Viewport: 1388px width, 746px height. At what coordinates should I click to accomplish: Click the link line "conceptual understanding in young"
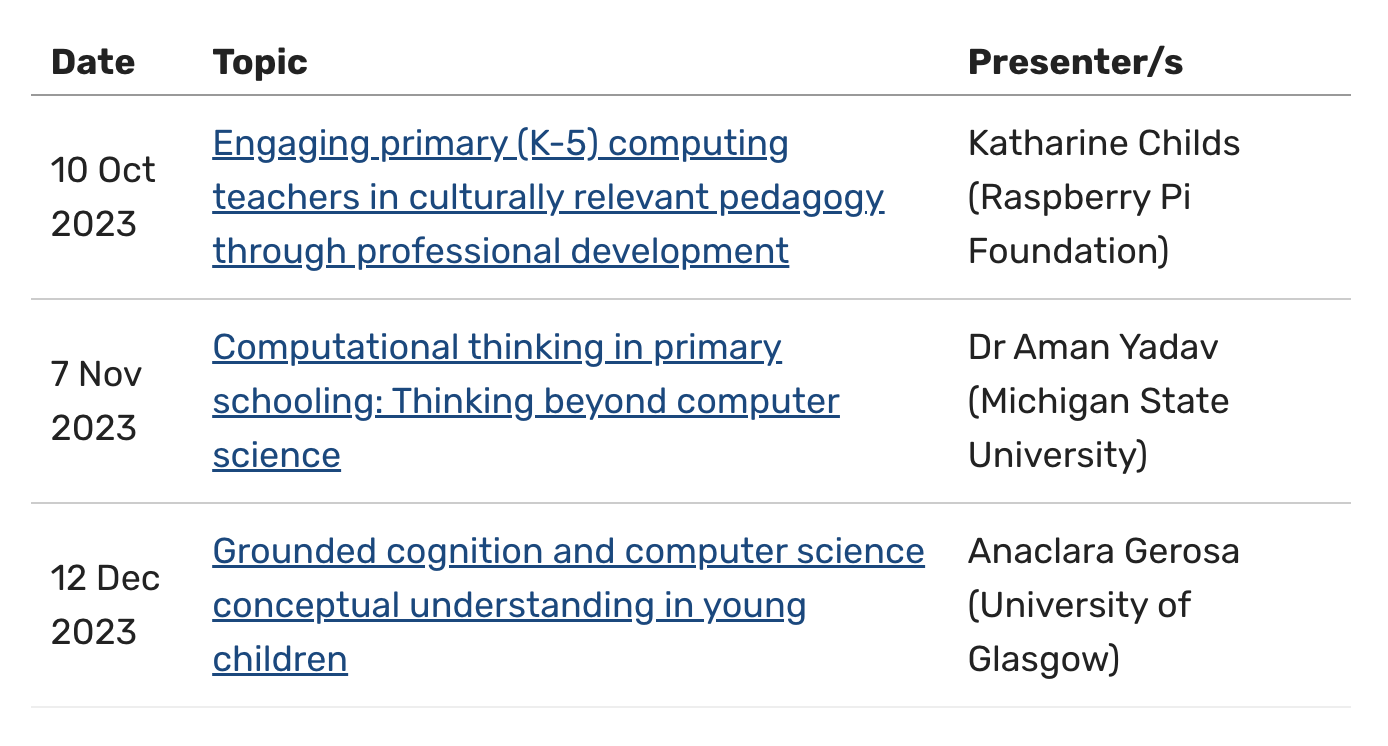(x=509, y=606)
